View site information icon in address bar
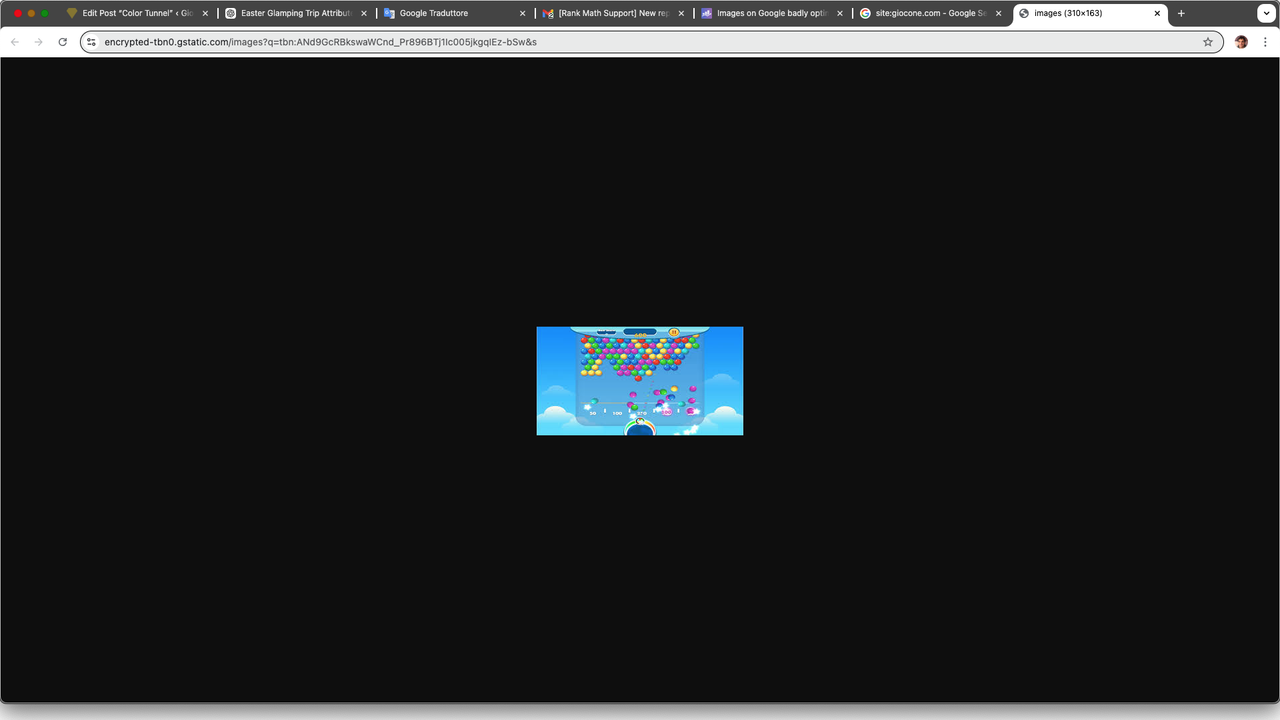 (91, 42)
